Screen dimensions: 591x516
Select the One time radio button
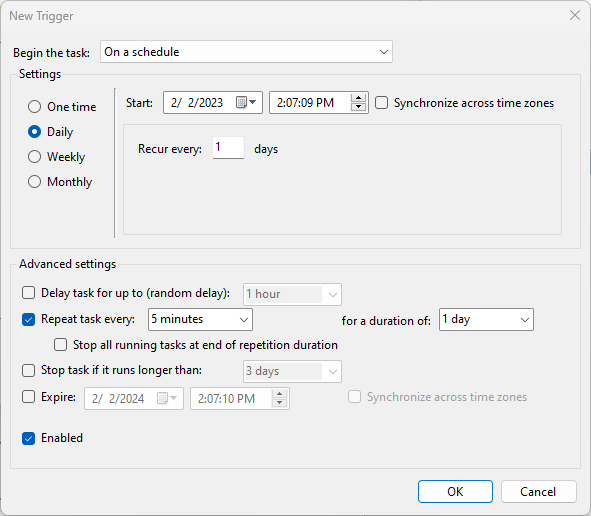[34, 107]
